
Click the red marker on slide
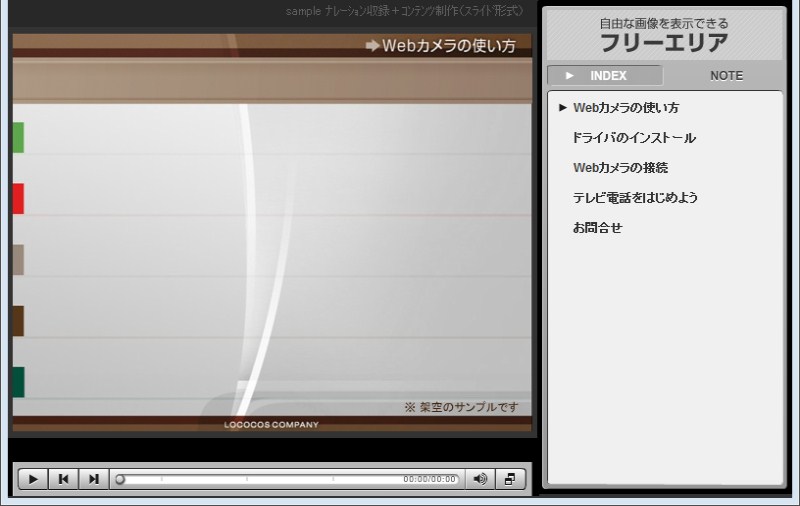pos(18,198)
